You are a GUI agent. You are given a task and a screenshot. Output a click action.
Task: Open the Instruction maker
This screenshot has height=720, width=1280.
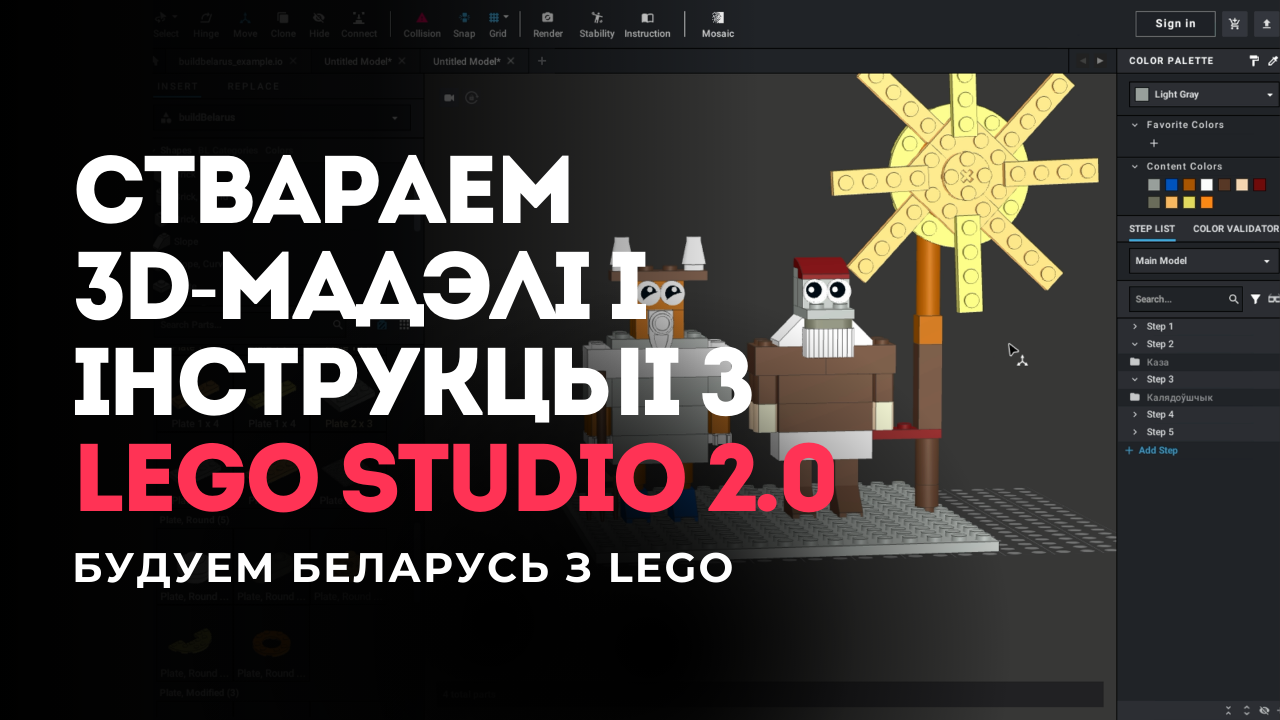647,24
